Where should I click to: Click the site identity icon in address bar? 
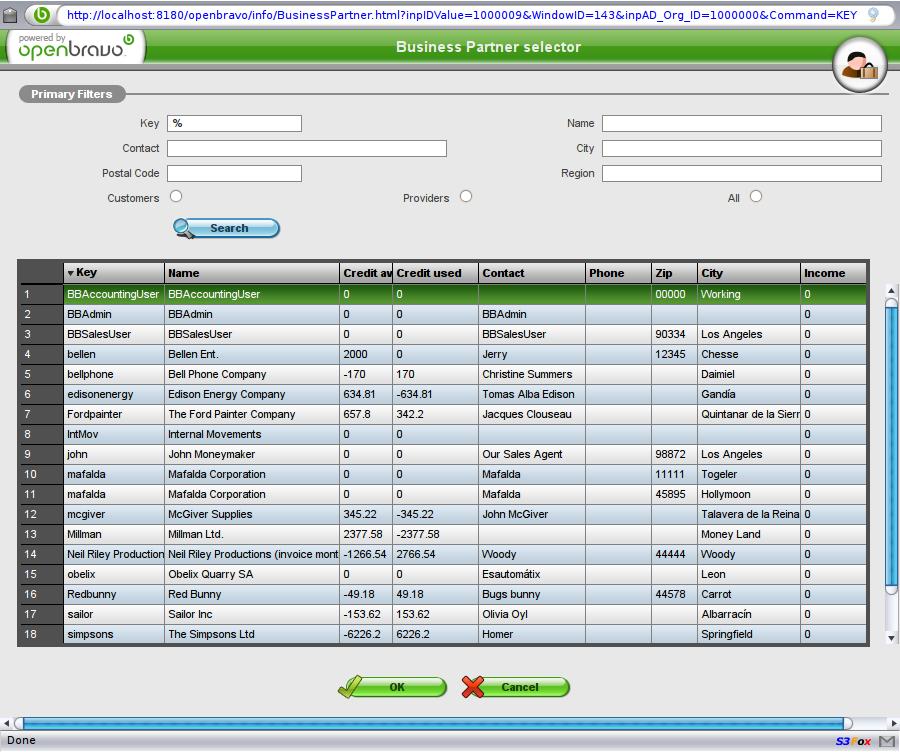pos(42,15)
